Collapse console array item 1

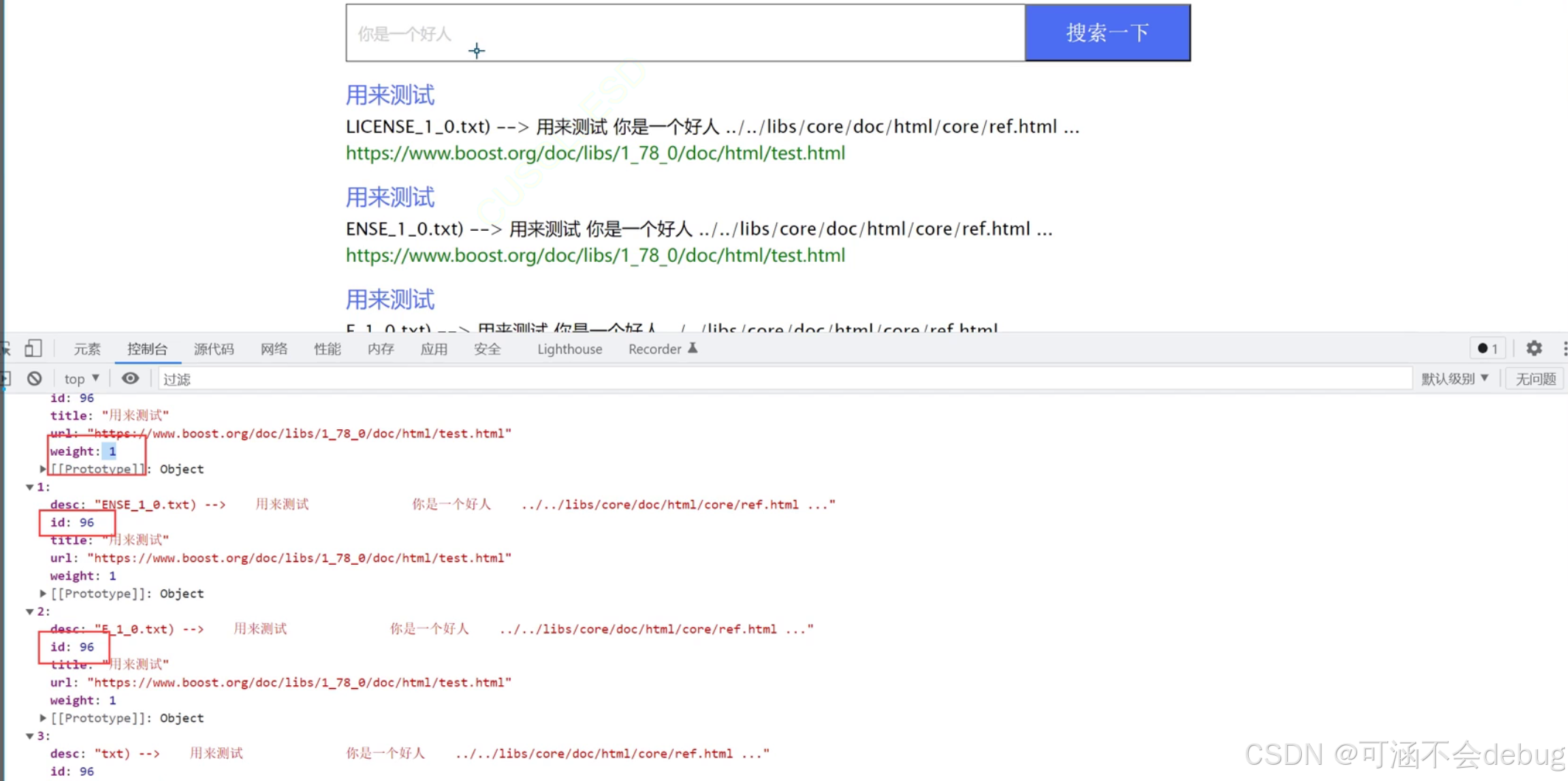point(29,487)
